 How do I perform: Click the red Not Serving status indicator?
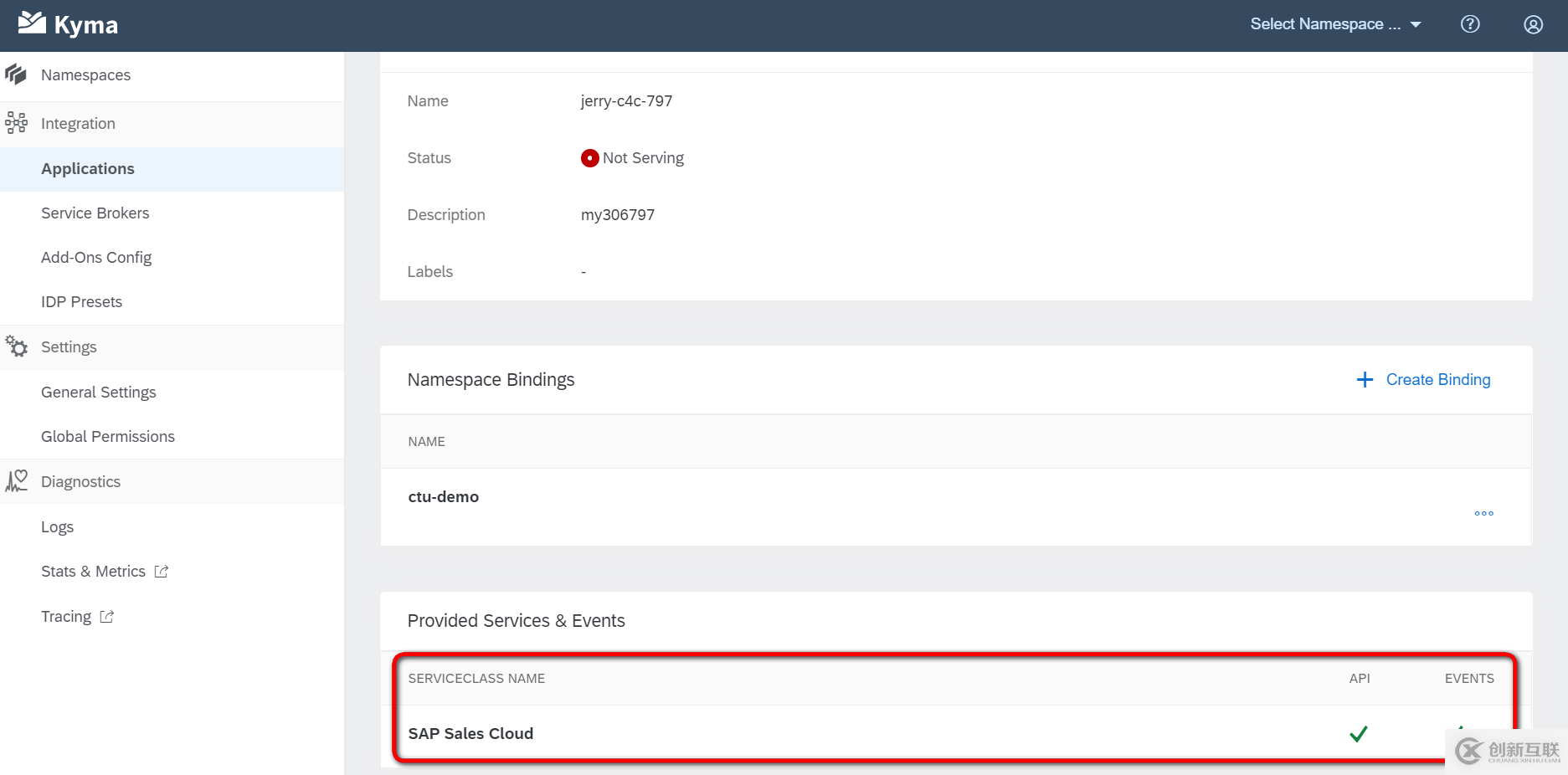click(589, 157)
